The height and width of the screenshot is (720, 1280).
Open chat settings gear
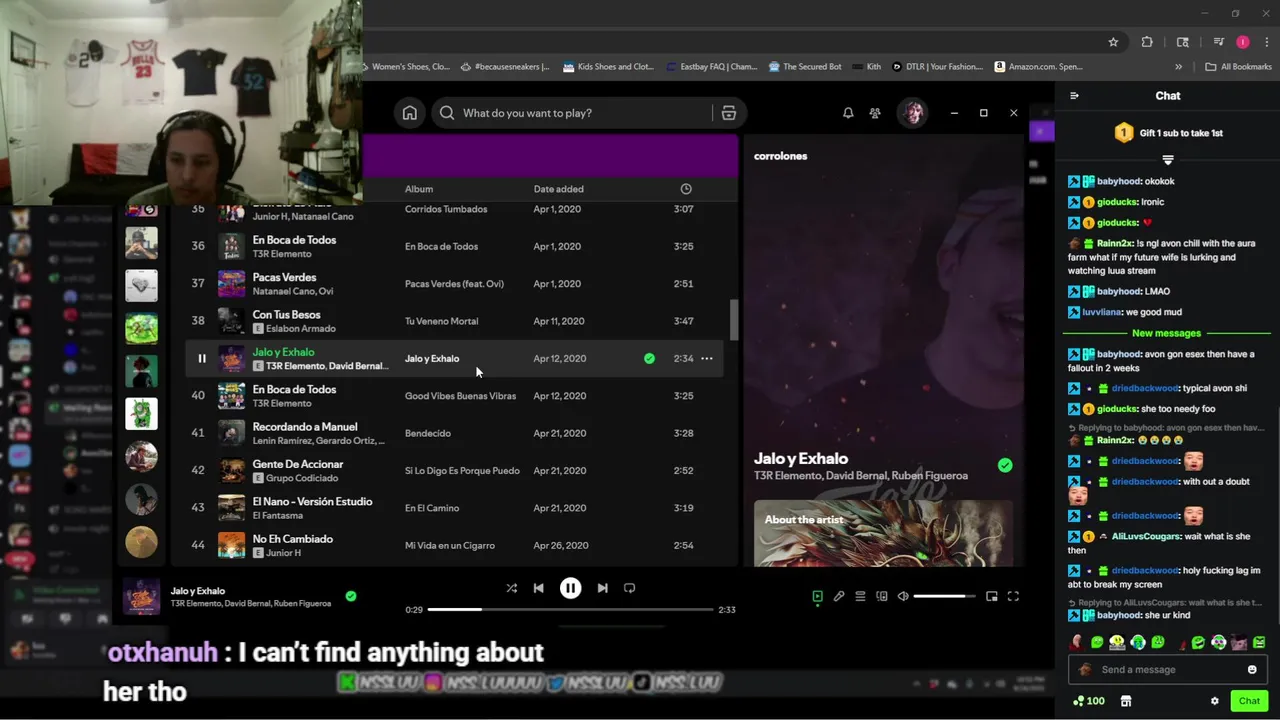coord(1215,701)
